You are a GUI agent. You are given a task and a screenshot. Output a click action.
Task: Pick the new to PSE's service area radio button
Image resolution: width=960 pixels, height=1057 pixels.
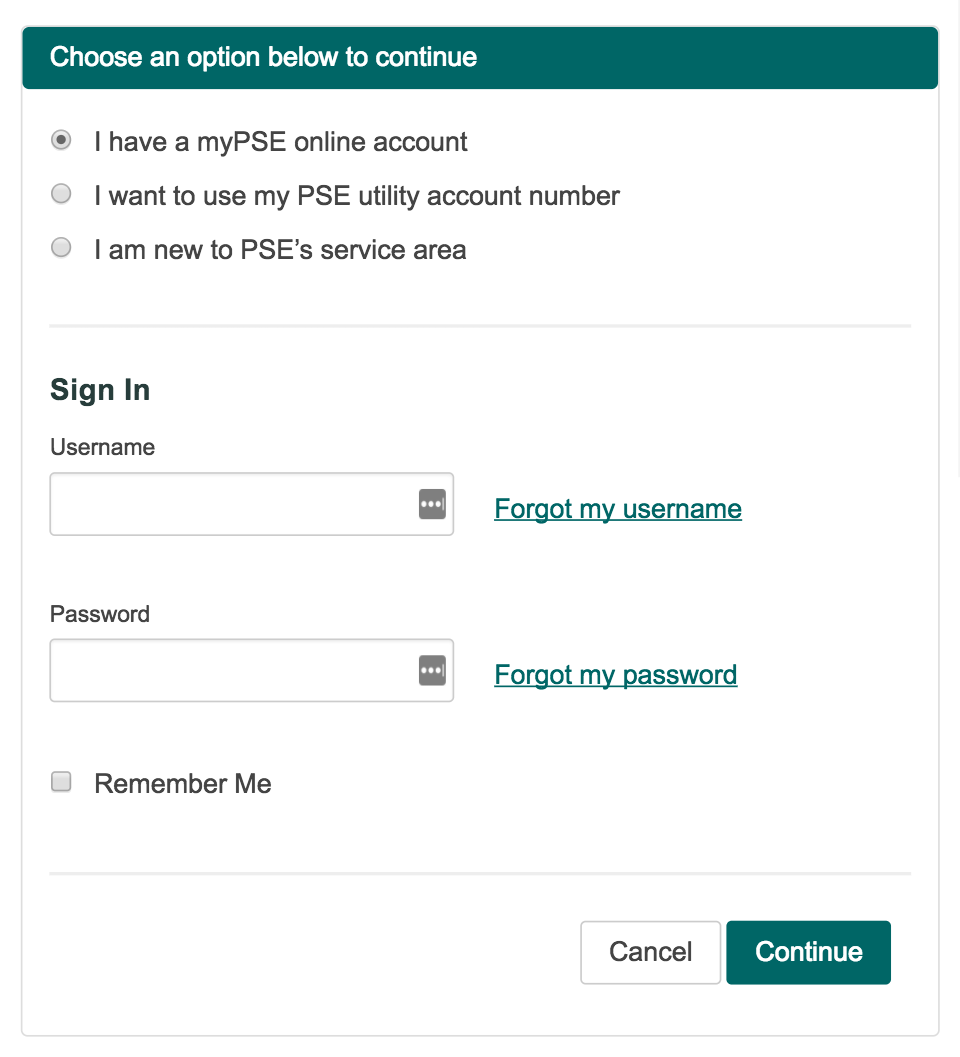62,248
